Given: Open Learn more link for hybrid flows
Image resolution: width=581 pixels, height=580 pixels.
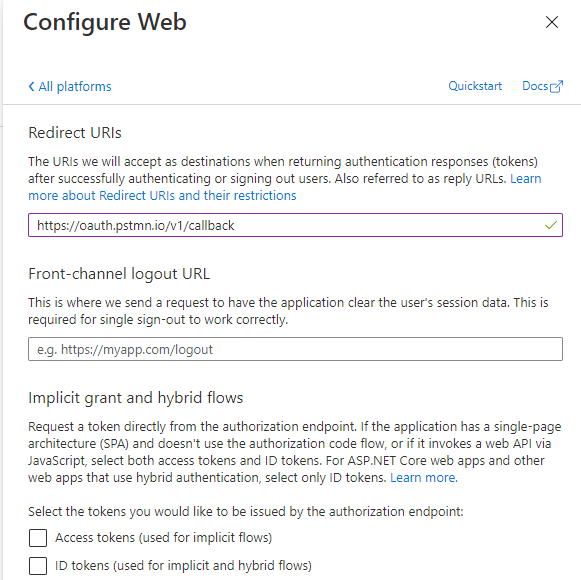Looking at the screenshot, I should 424,477.
